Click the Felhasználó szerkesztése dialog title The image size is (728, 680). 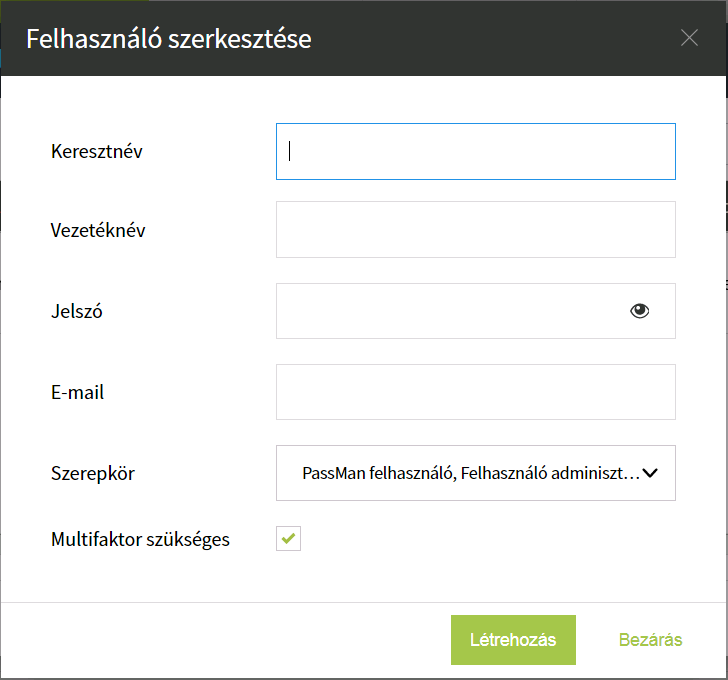click(169, 39)
